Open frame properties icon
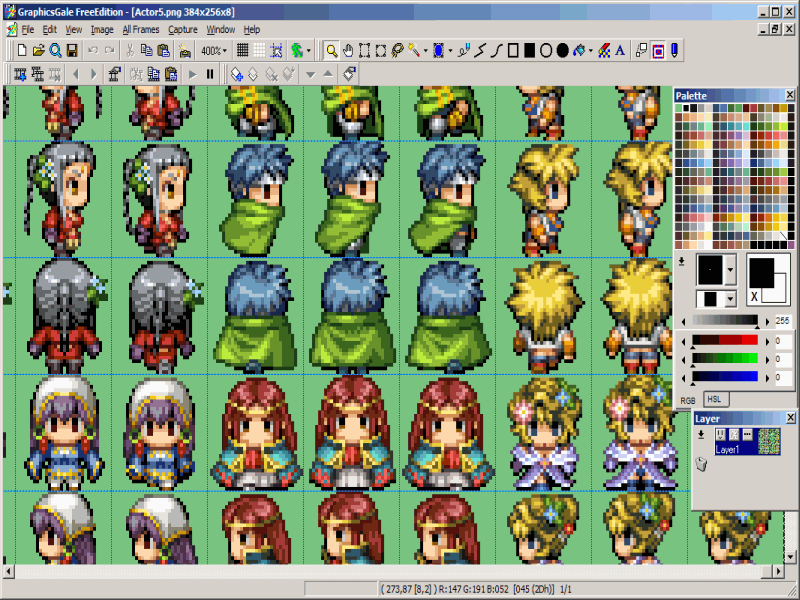Viewport: 800px width, 600px height. click(114, 74)
